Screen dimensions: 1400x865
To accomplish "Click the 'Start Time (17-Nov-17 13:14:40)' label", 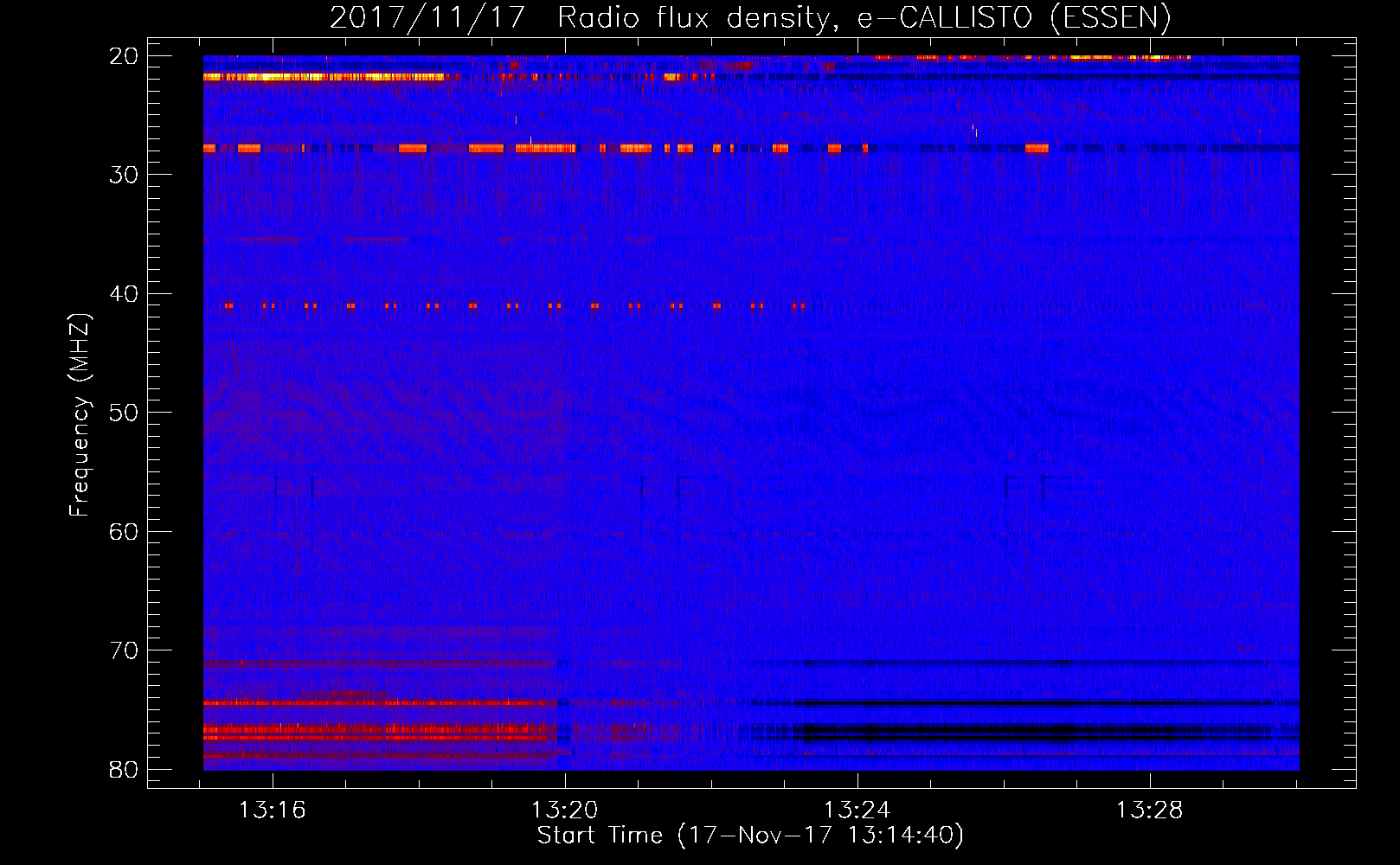I will 750,836.
